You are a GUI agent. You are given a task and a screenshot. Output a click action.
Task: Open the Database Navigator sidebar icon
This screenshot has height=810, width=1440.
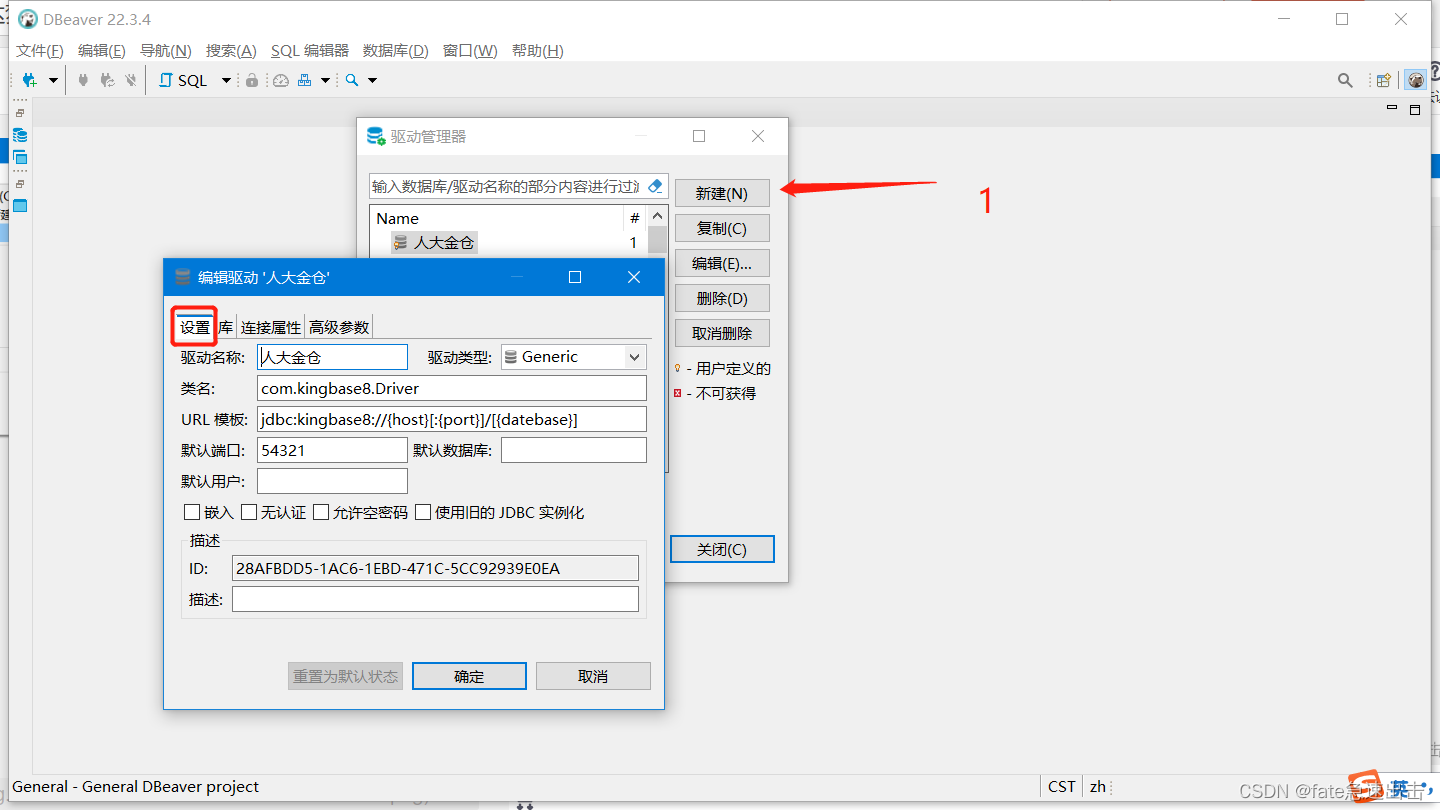coord(20,135)
